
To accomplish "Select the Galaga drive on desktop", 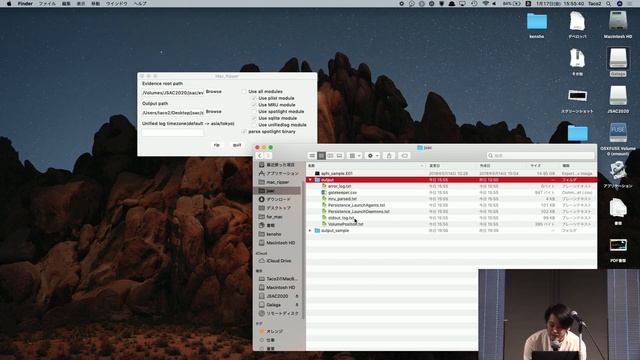I will point(618,62).
